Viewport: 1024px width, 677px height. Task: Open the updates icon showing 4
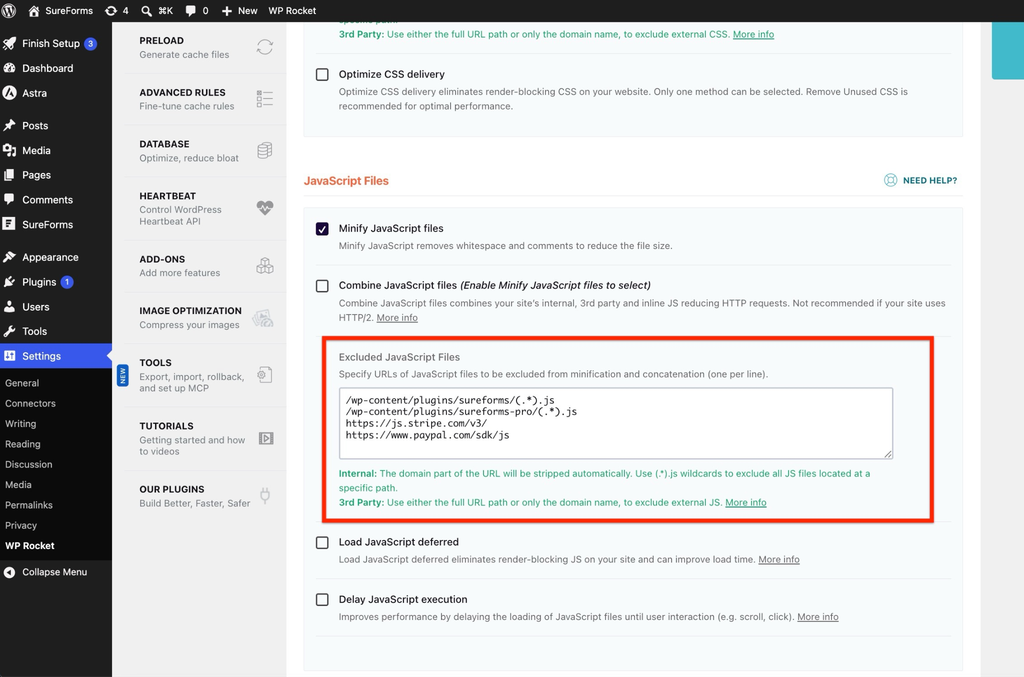tap(117, 10)
